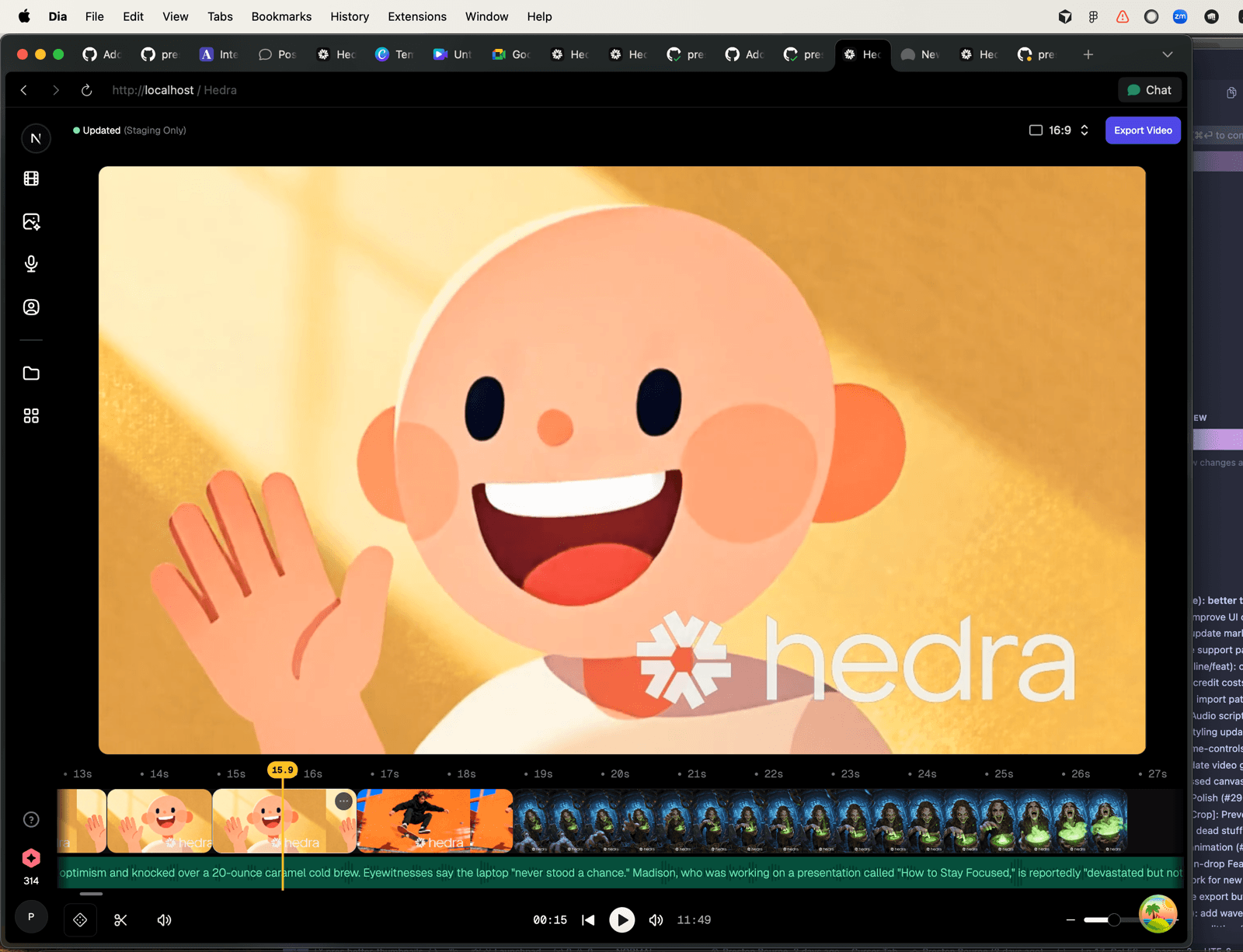Open the Tabs menu
The height and width of the screenshot is (952, 1243).
coord(220,16)
